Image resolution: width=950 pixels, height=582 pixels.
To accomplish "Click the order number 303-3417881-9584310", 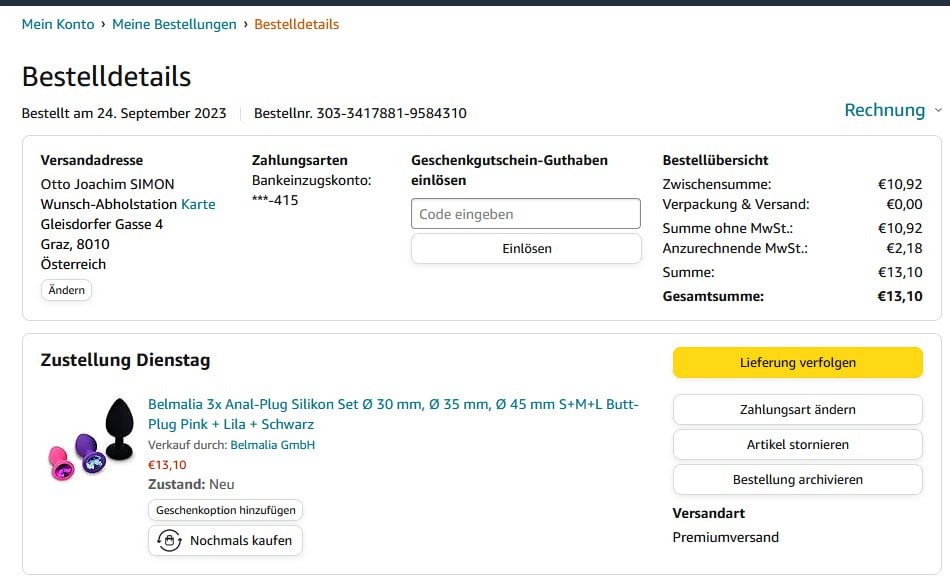I will tap(391, 113).
